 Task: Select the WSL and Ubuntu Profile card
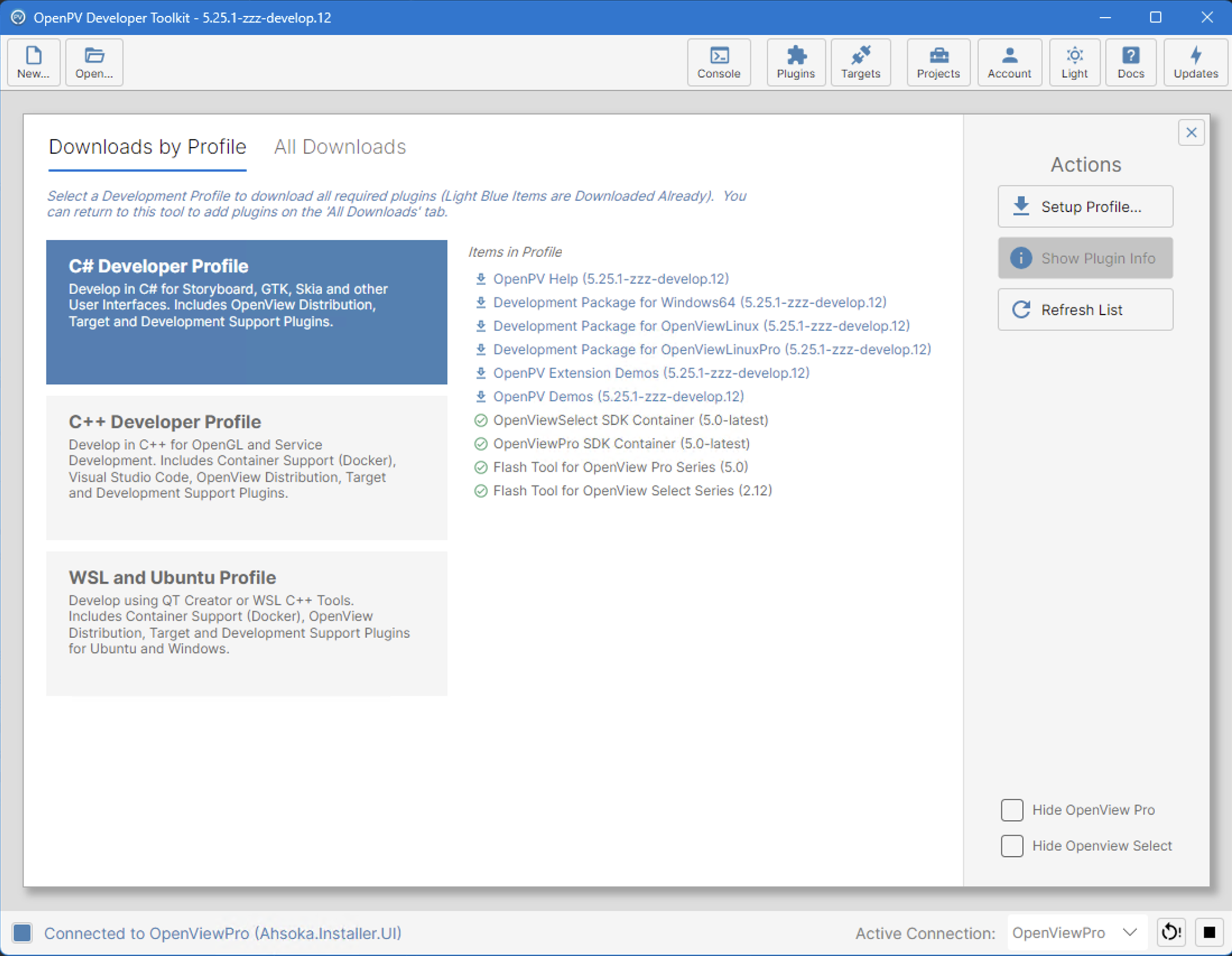click(247, 624)
